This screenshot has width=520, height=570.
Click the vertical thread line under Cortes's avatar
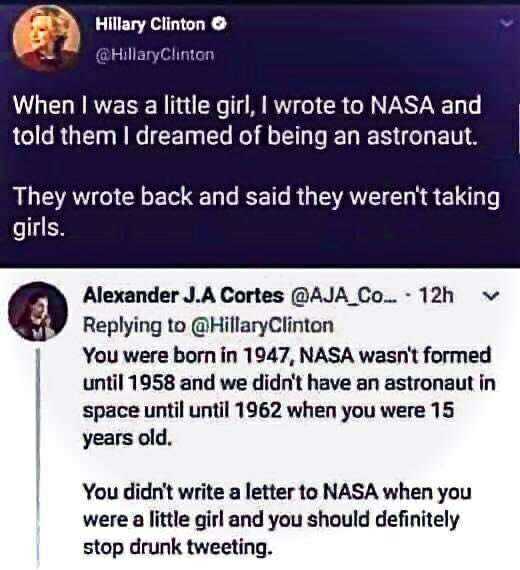click(38, 457)
